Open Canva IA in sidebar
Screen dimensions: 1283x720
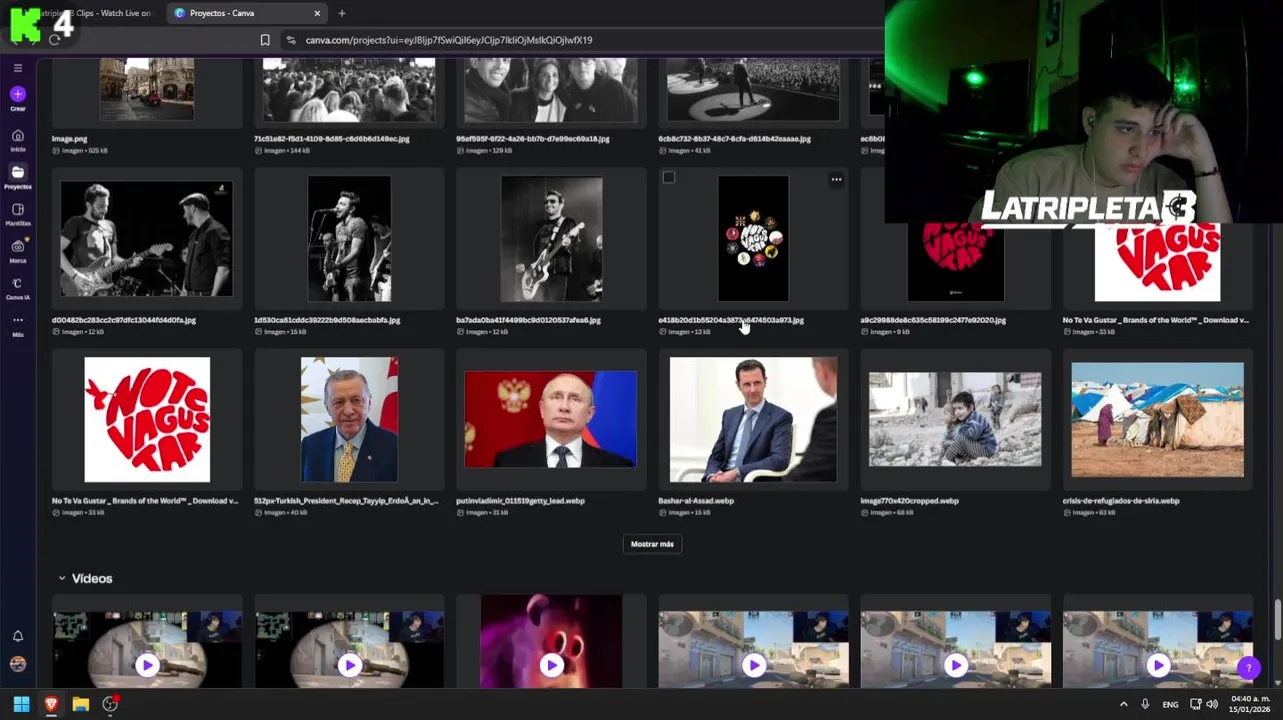[18, 287]
